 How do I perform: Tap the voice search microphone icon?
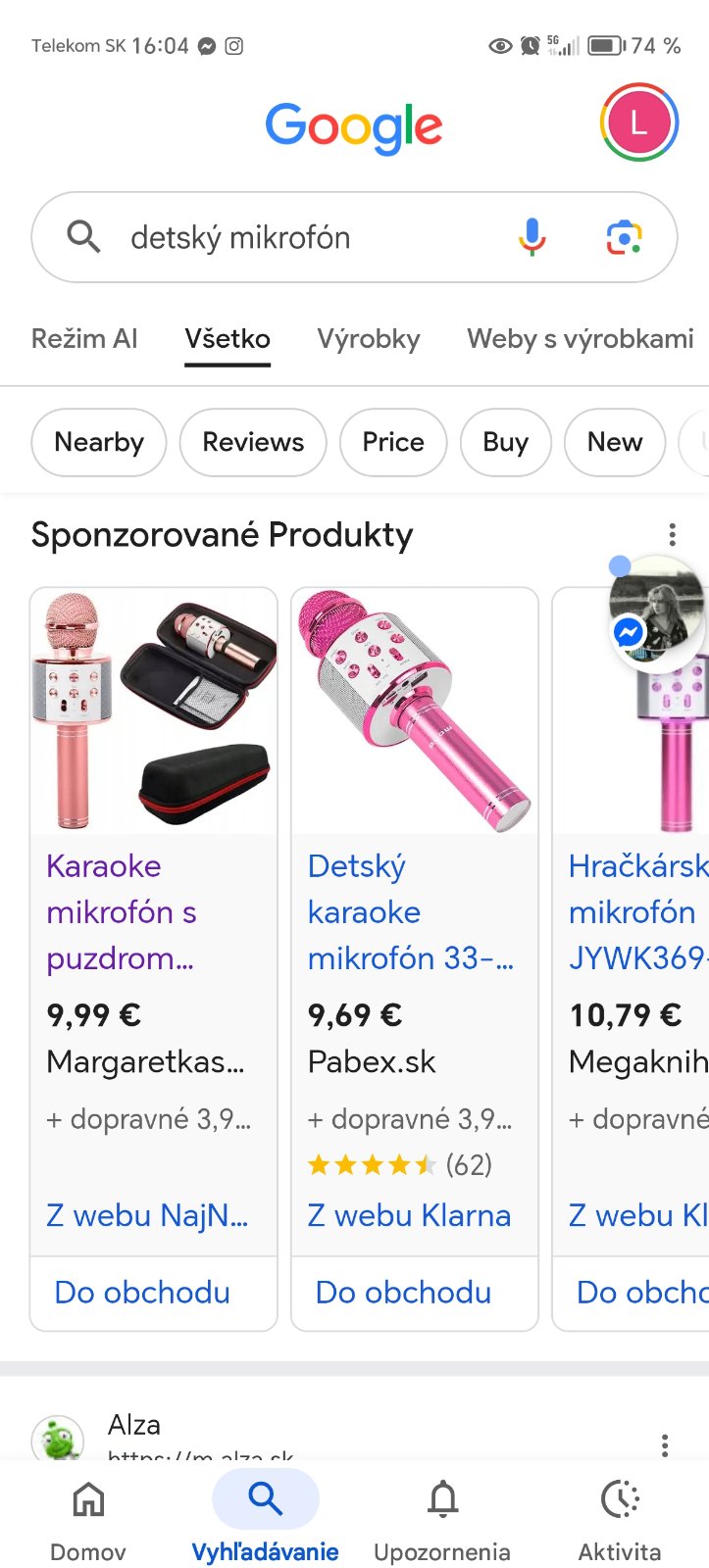click(x=532, y=237)
